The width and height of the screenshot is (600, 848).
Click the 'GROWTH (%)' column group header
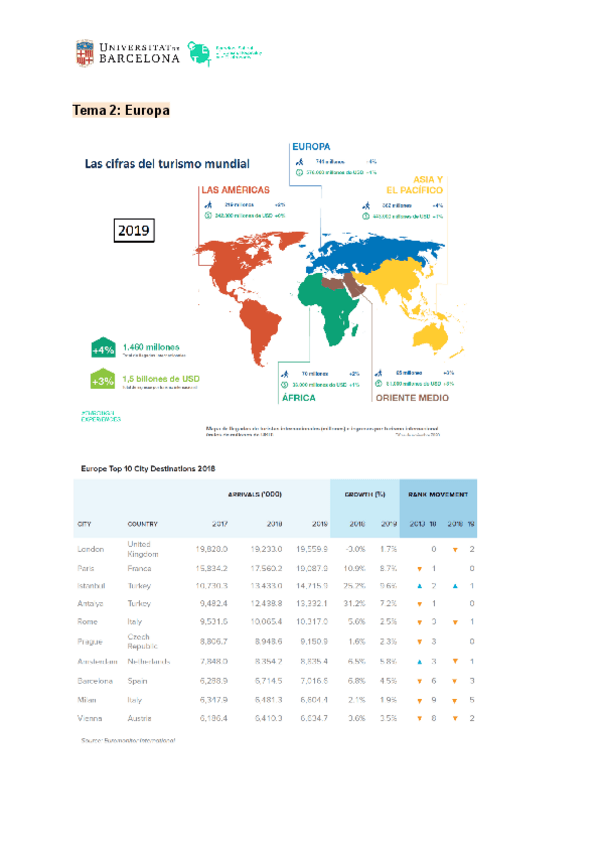coord(365,494)
